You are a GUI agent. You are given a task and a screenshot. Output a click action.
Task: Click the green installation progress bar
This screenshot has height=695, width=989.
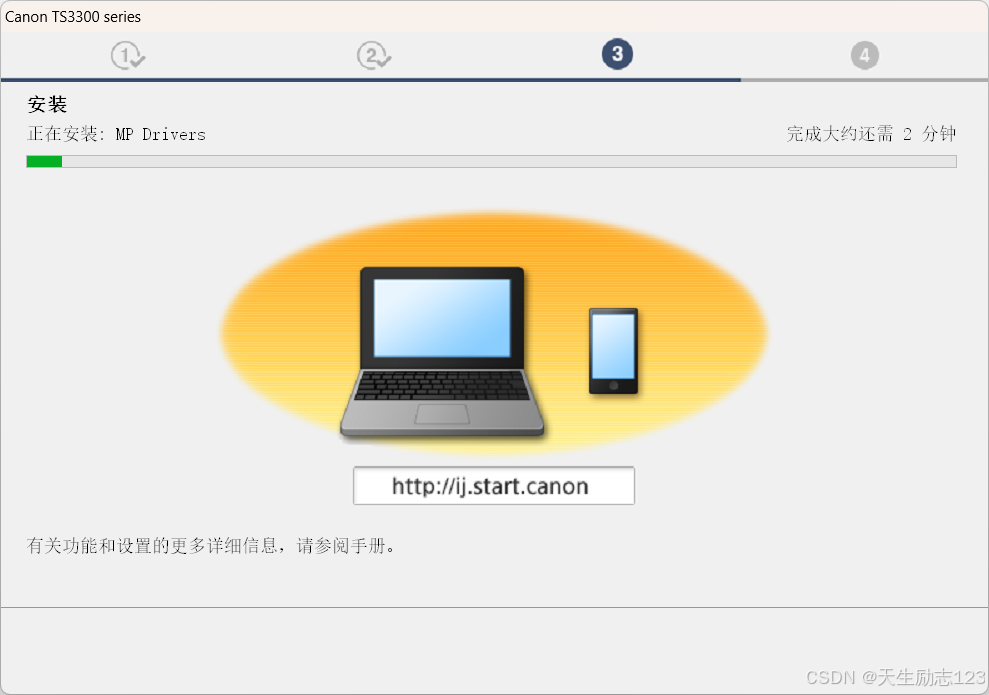pos(491,161)
